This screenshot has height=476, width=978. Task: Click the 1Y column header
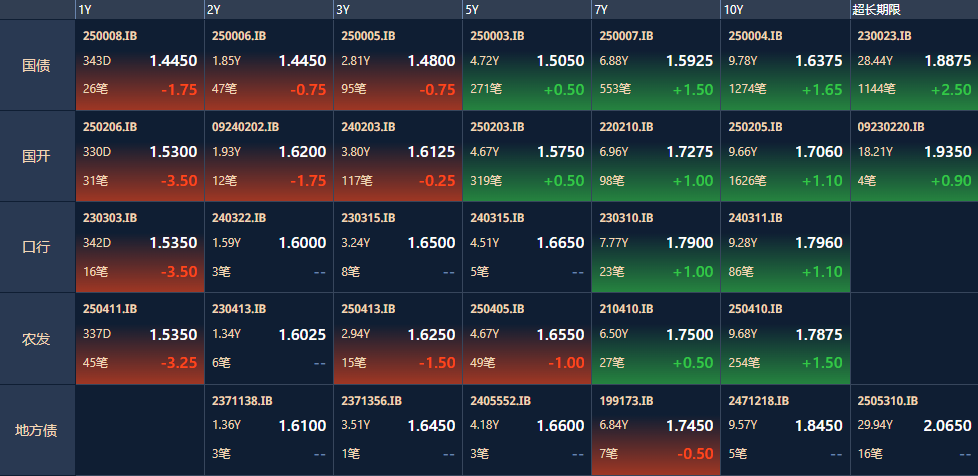click(140, 10)
